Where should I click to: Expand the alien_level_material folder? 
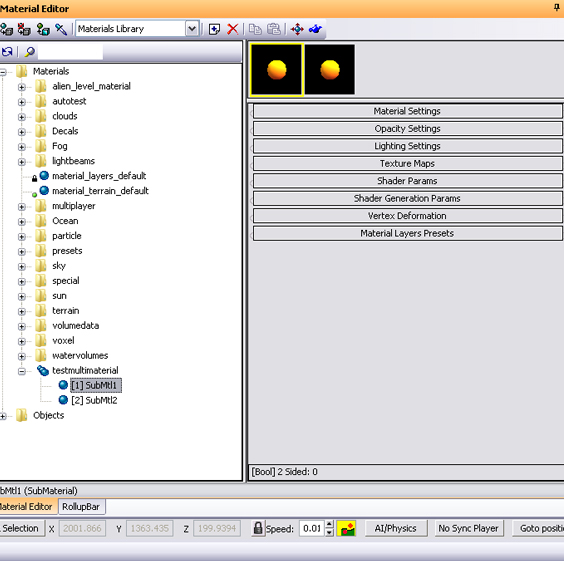[x=22, y=87]
